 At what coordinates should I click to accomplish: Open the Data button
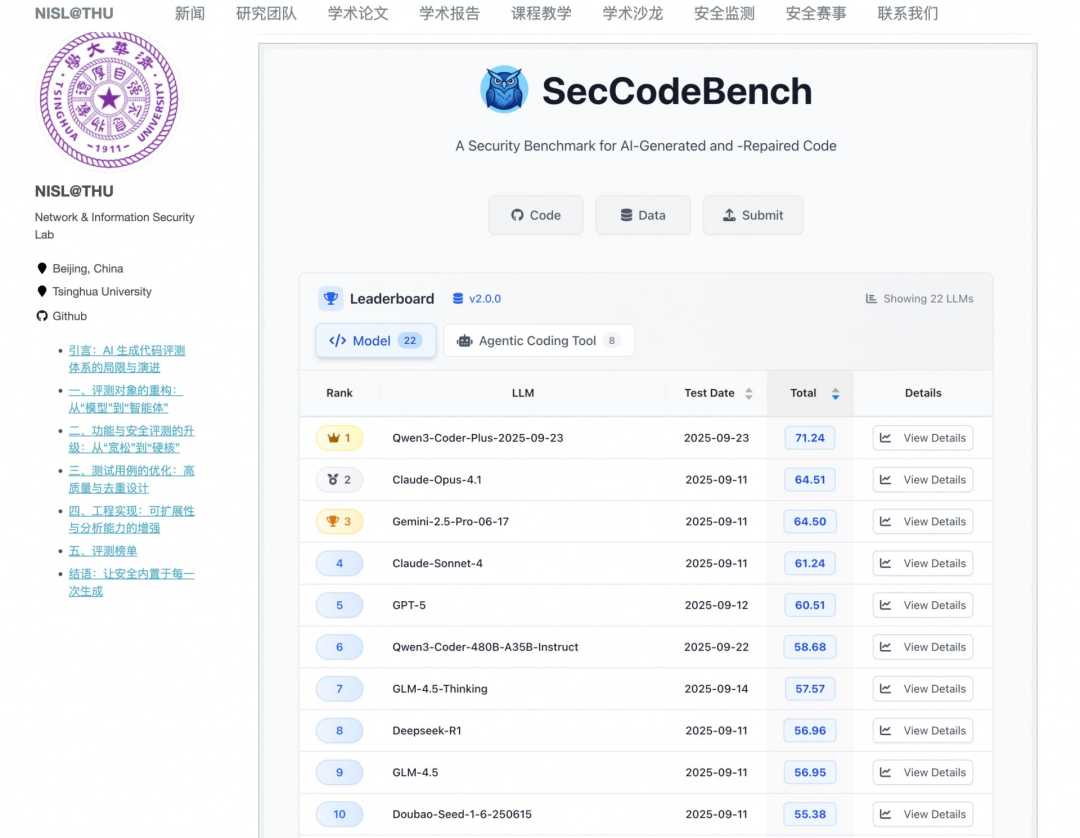click(642, 215)
